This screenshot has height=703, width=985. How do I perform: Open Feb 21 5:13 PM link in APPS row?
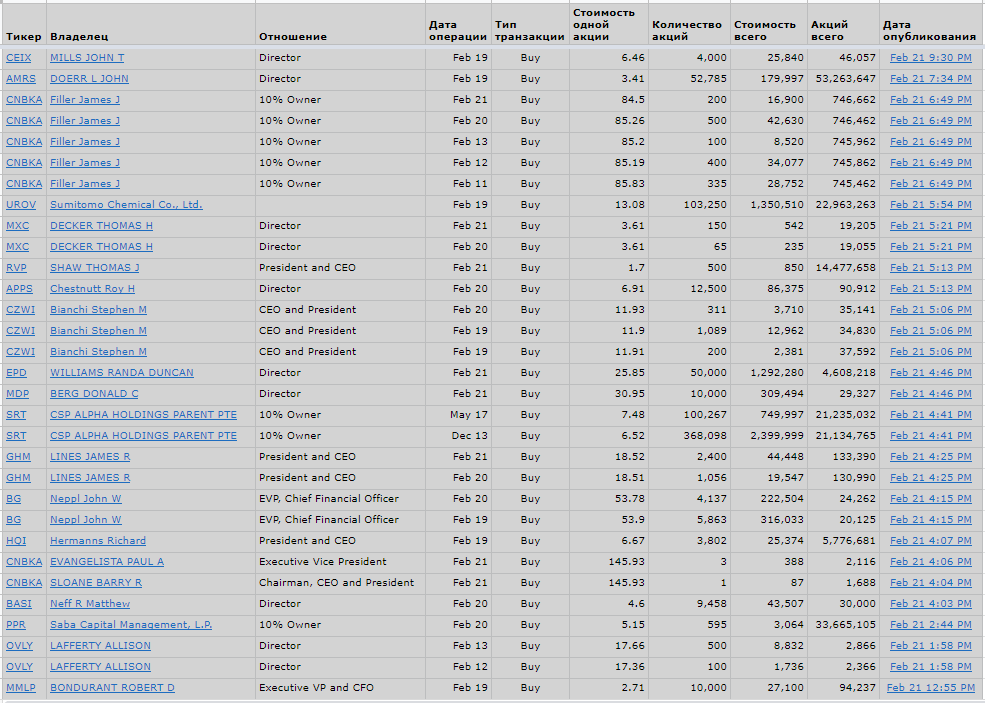[x=930, y=289]
